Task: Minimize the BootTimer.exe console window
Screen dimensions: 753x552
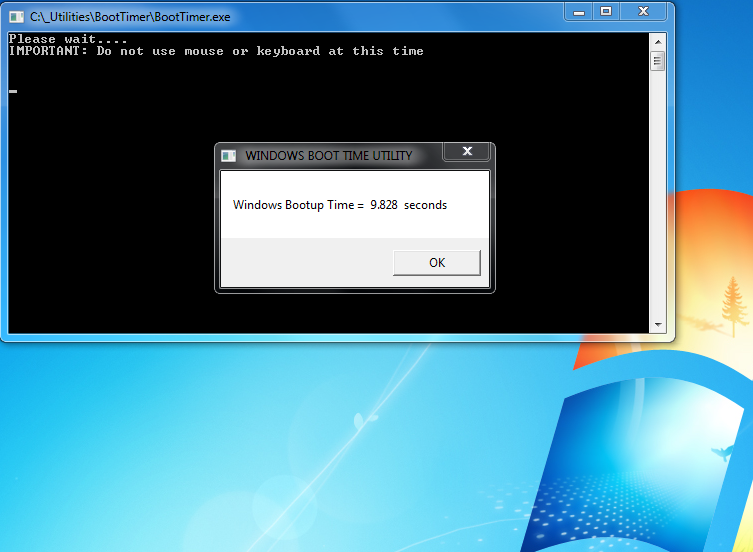Action: pyautogui.click(x=579, y=12)
